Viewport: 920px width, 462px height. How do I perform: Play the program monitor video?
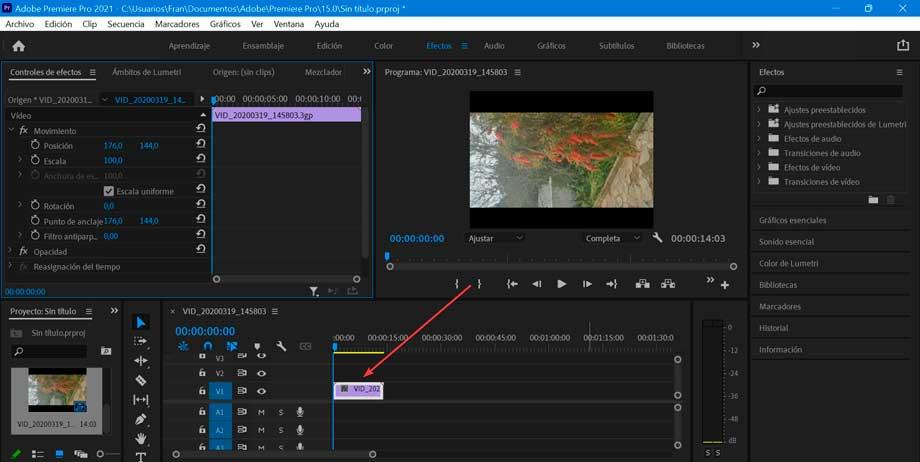click(562, 284)
